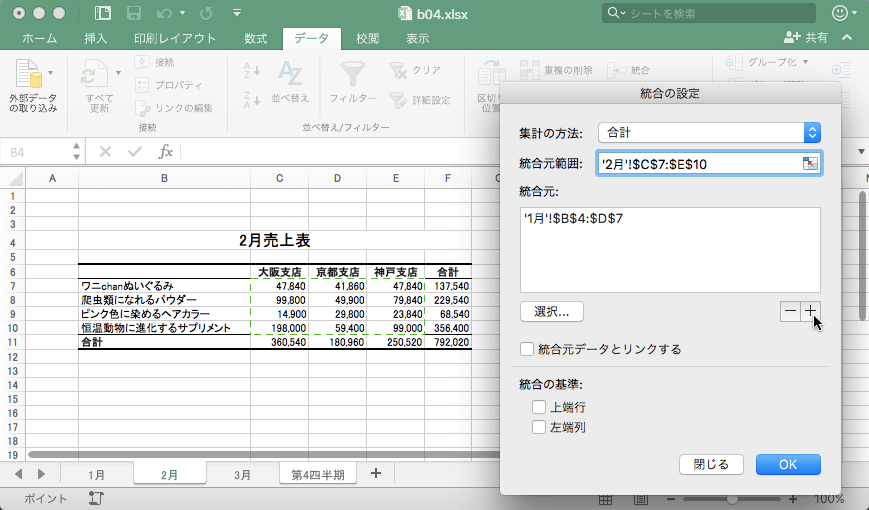Viewport: 869px width, 510px height.
Task: Click the next sheet navigation arrow
Action: 41,474
